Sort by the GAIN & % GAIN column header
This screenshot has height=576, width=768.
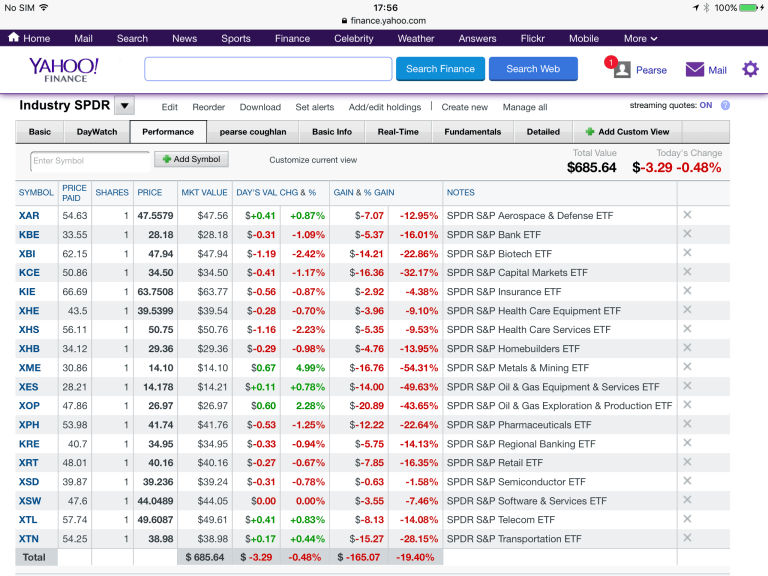point(364,192)
